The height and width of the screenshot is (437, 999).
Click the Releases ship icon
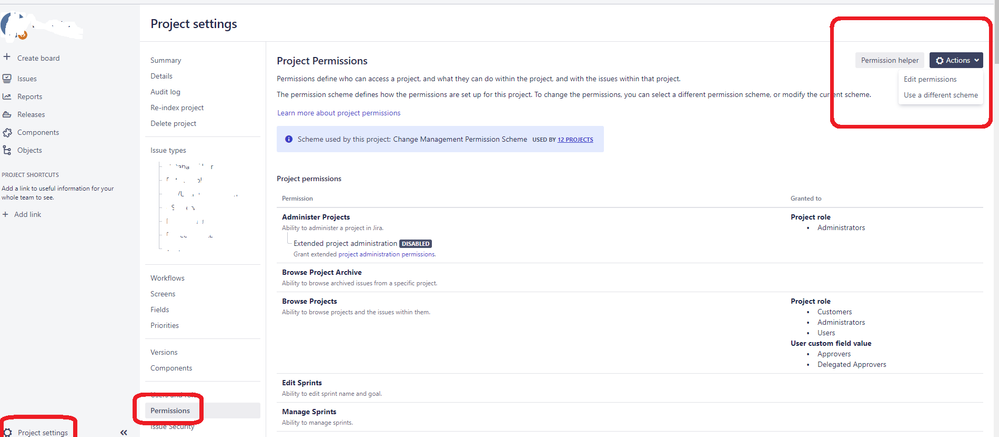coord(7,115)
